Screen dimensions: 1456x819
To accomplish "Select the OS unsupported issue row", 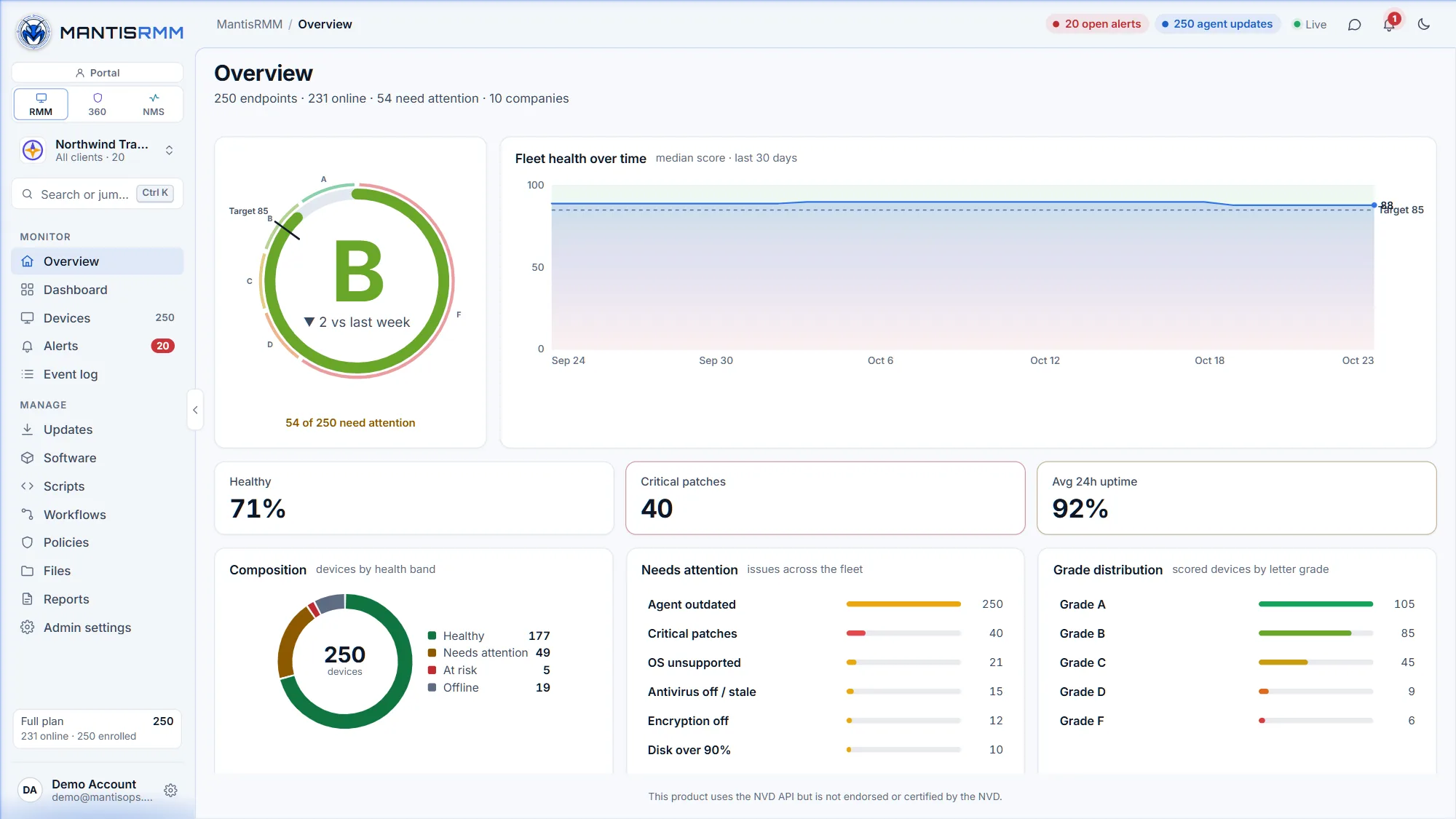I will click(x=825, y=662).
